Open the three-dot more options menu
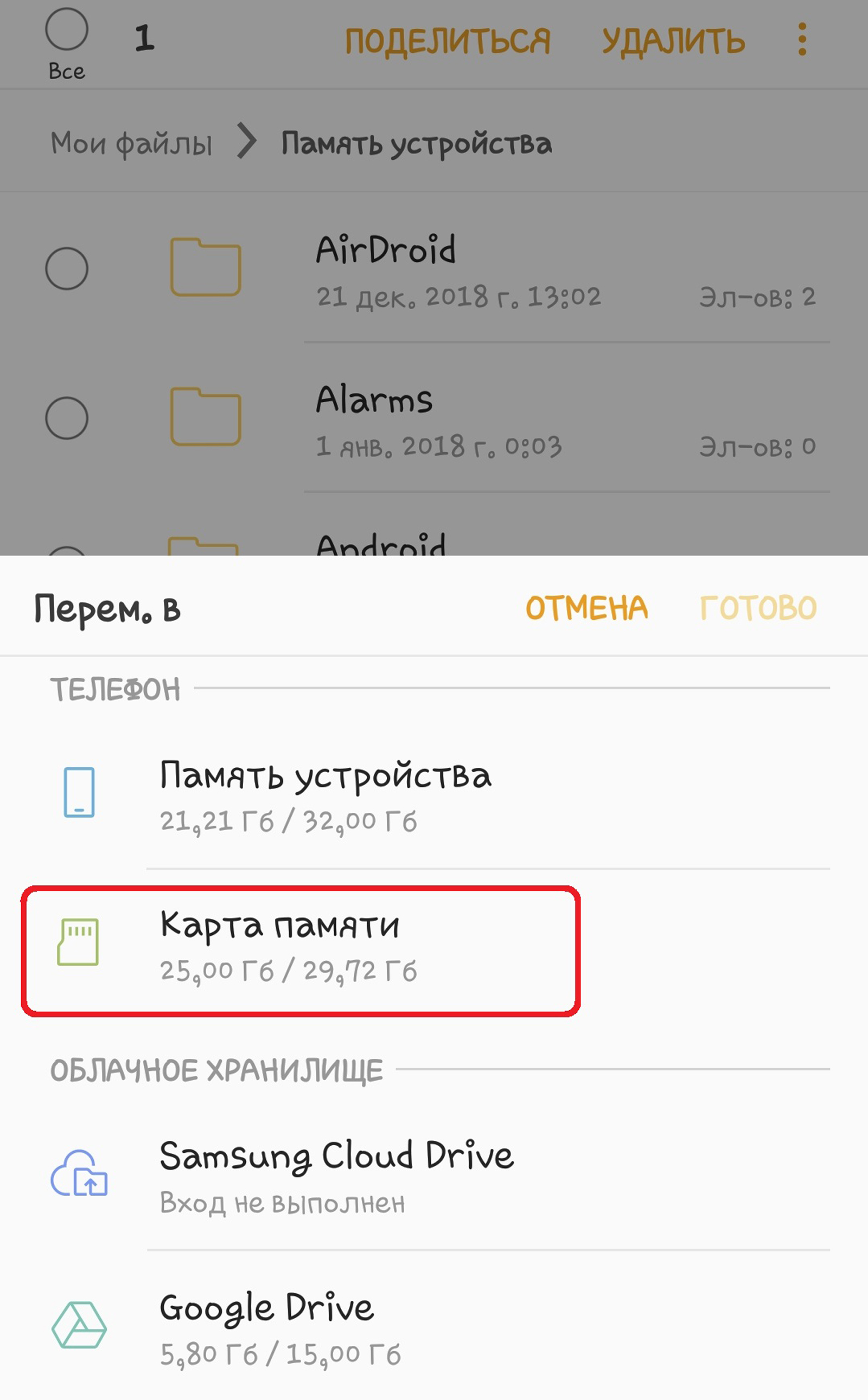Screen dimensions: 868x1400 point(802,40)
